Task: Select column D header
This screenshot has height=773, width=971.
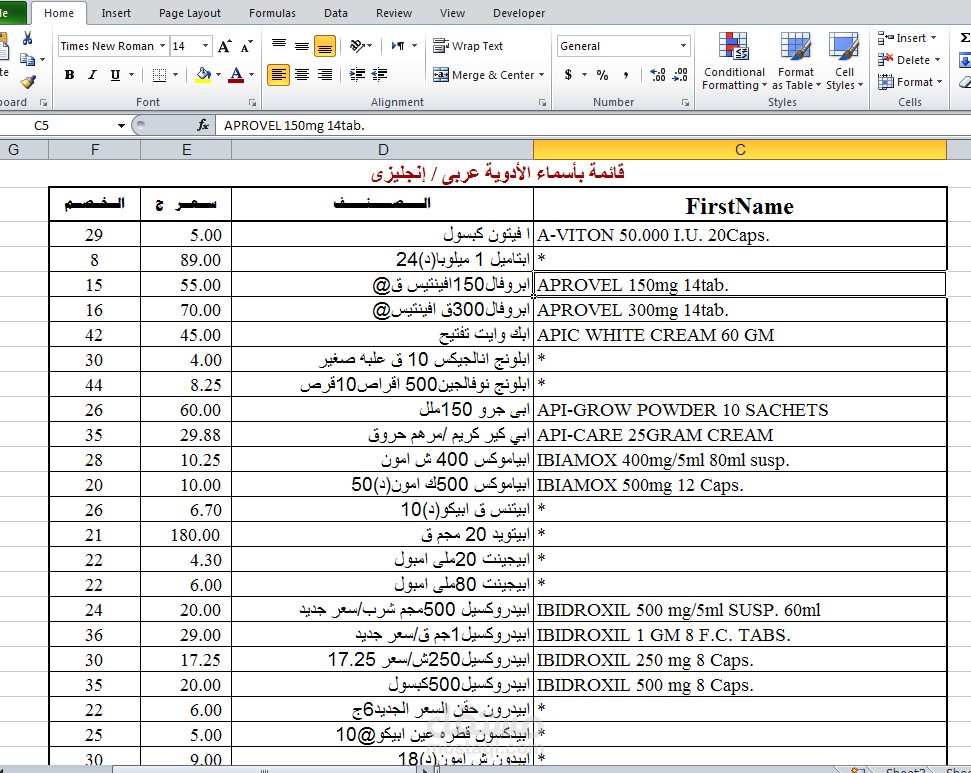Action: point(383,150)
